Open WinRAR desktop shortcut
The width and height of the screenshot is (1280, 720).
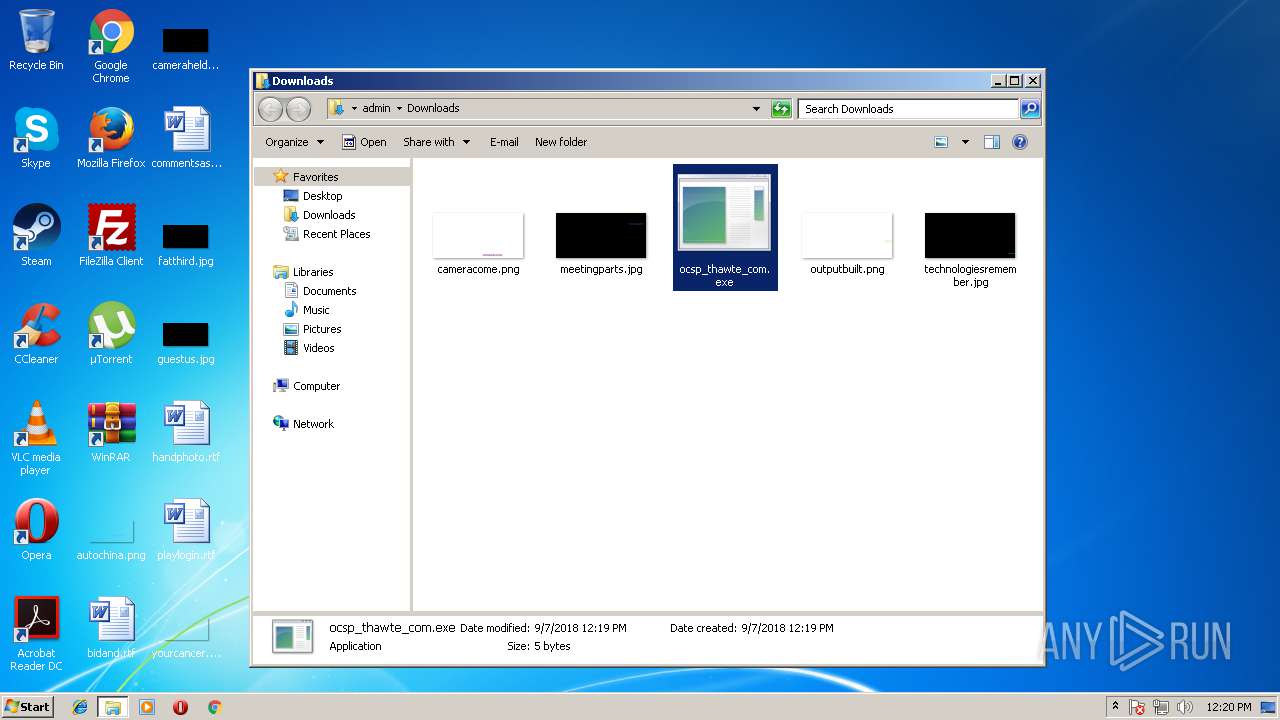click(111, 432)
